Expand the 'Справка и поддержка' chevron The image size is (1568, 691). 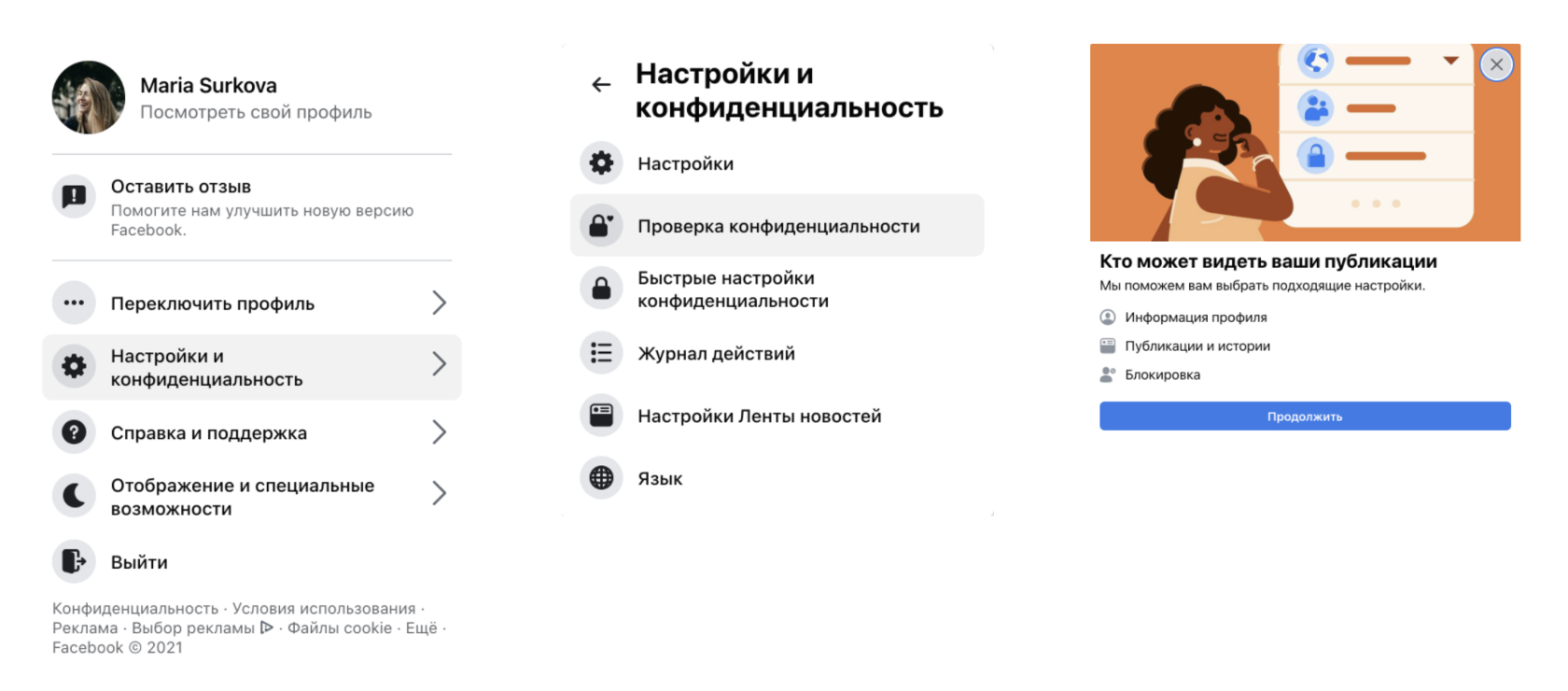click(x=440, y=432)
